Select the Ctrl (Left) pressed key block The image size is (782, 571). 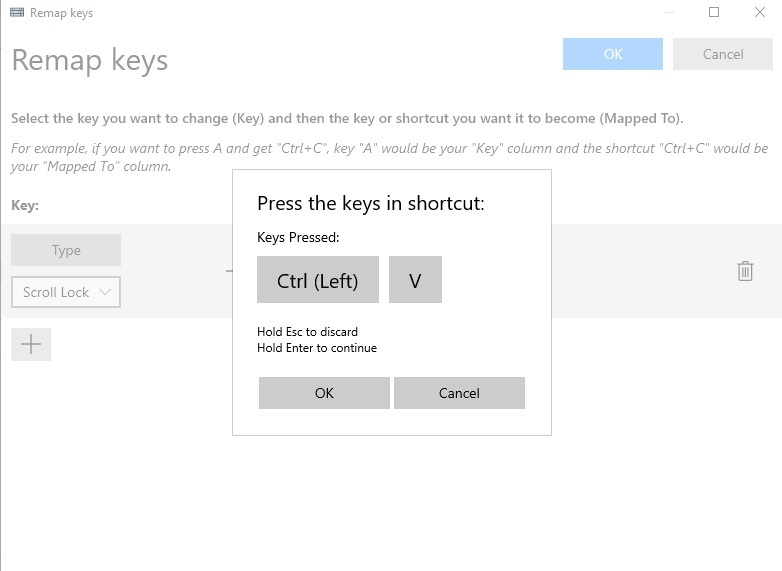(x=318, y=280)
